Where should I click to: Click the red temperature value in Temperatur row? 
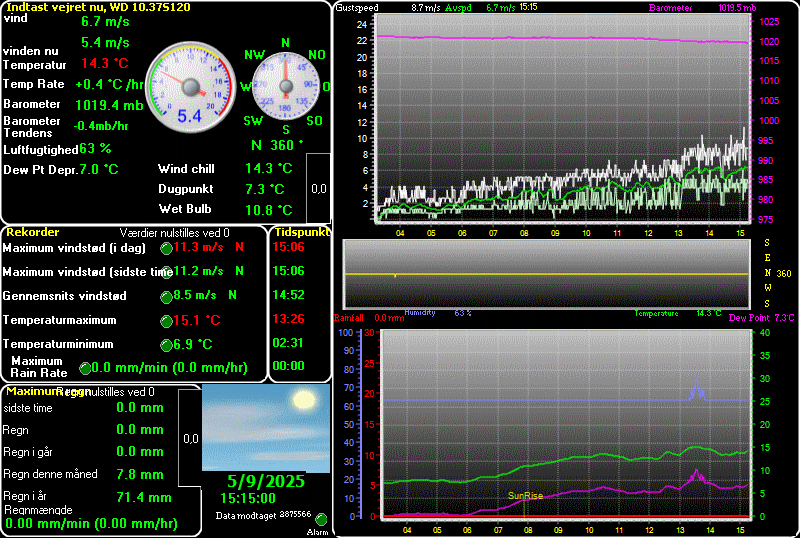[105, 63]
